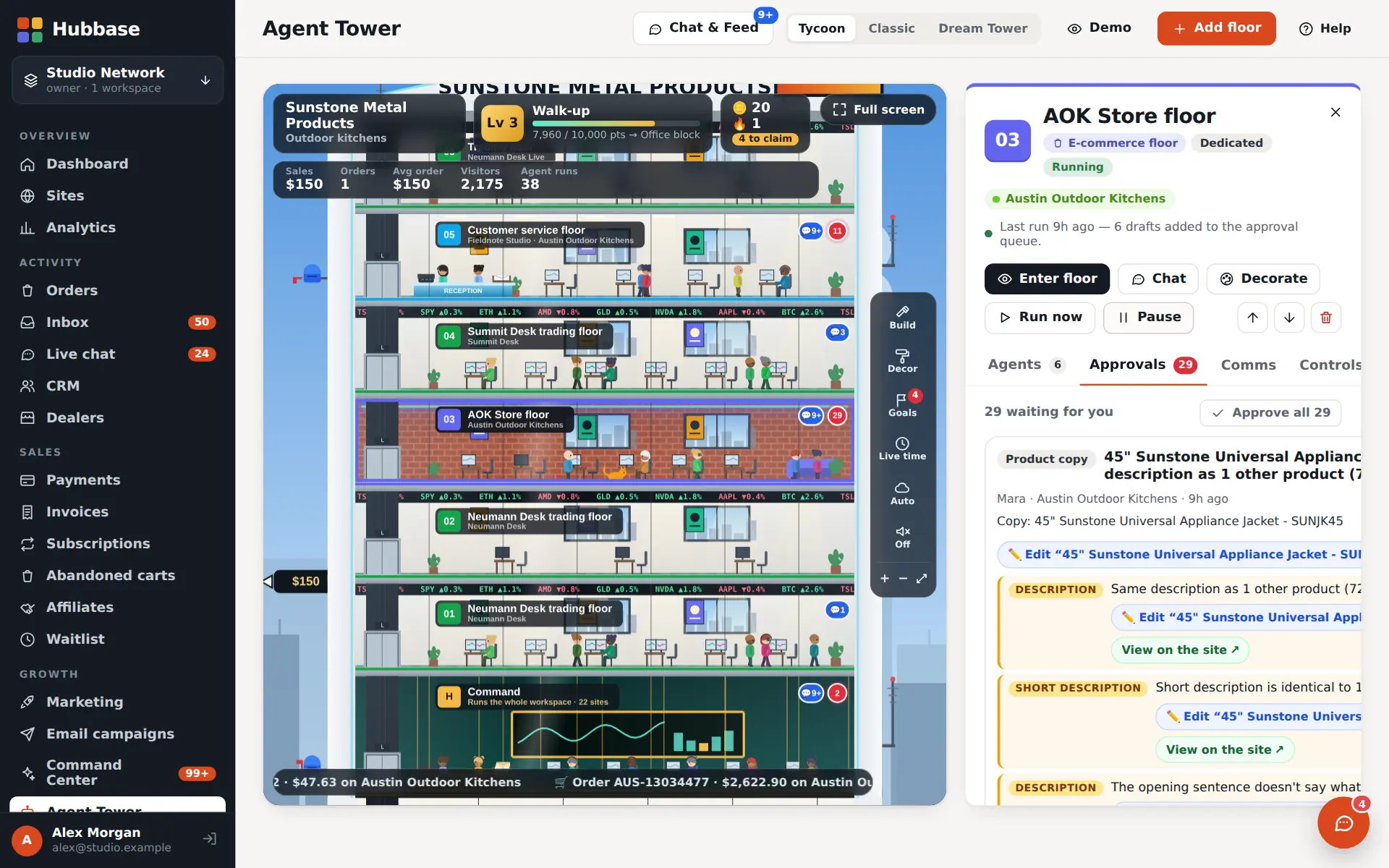
Task: Click the Add floor button
Action: tap(1216, 28)
